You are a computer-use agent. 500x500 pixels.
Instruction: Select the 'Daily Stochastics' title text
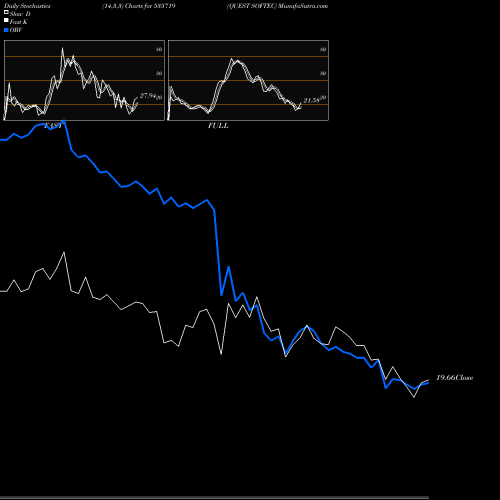tap(27, 6)
